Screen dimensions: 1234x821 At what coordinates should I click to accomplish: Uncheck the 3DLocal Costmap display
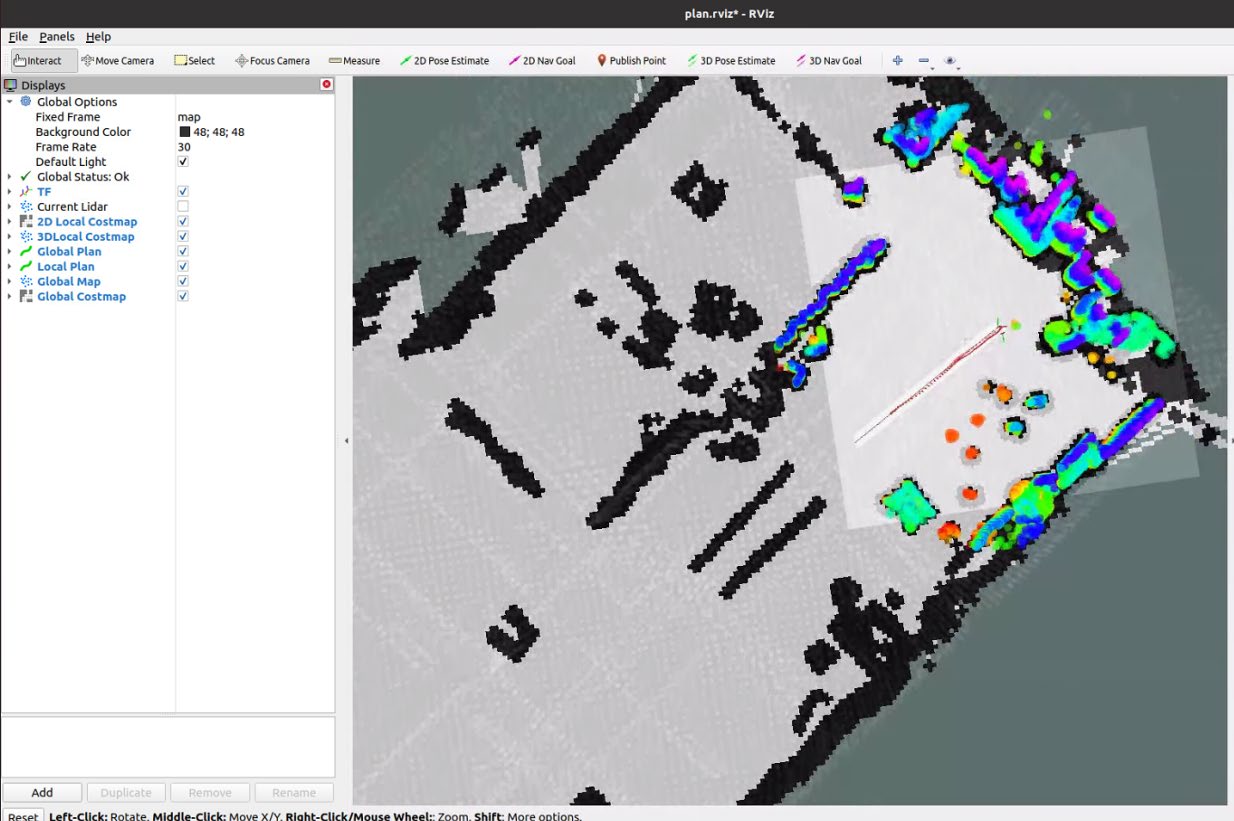(x=183, y=237)
